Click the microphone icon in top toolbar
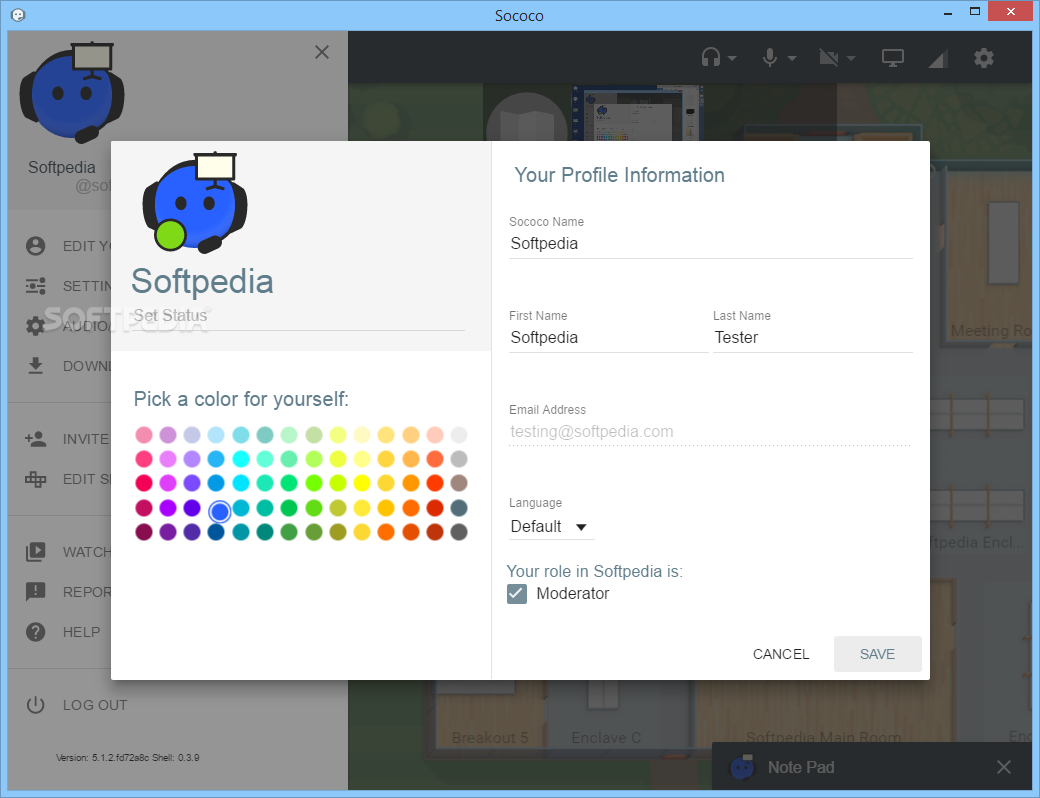Screen dimensions: 1040x798 pyautogui.click(x=769, y=58)
